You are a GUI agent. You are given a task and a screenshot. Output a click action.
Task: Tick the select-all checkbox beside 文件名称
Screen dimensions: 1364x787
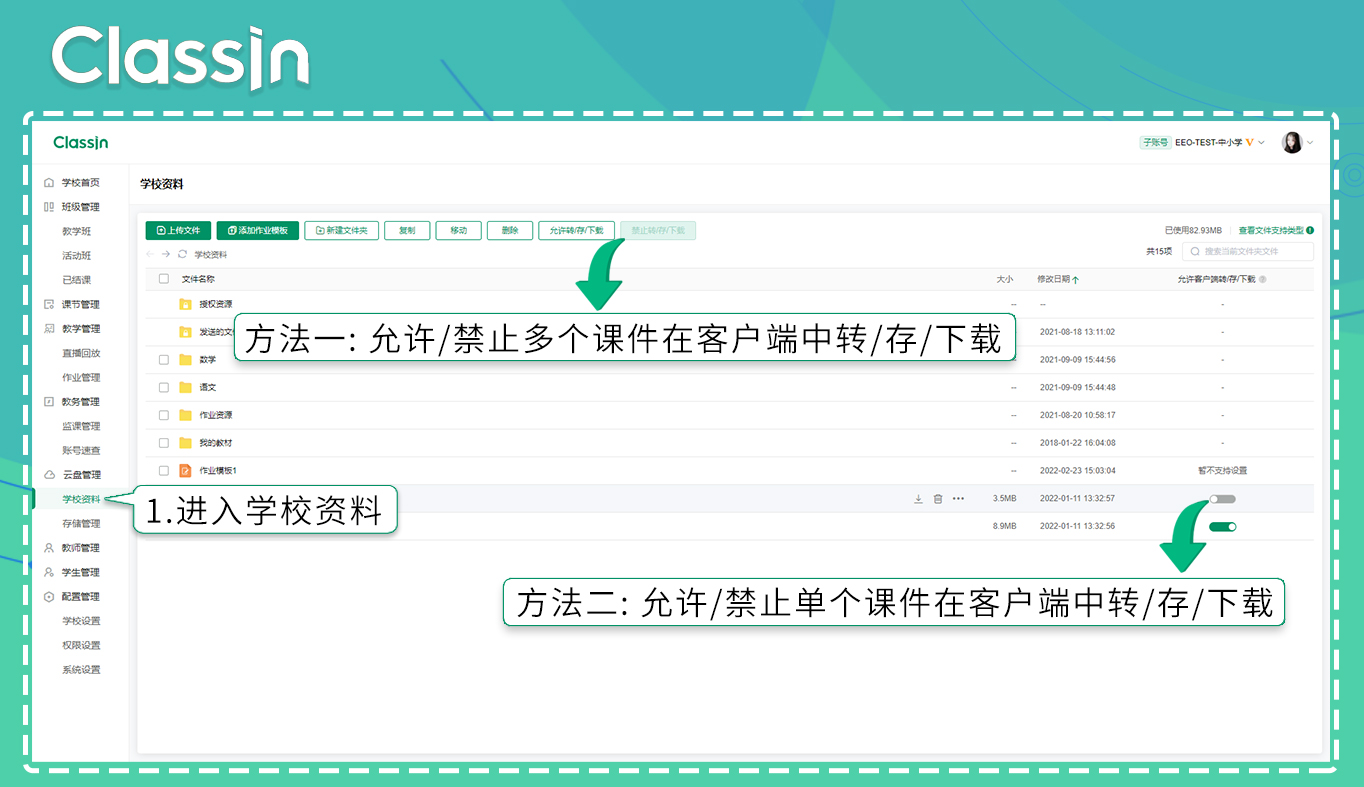click(x=164, y=279)
